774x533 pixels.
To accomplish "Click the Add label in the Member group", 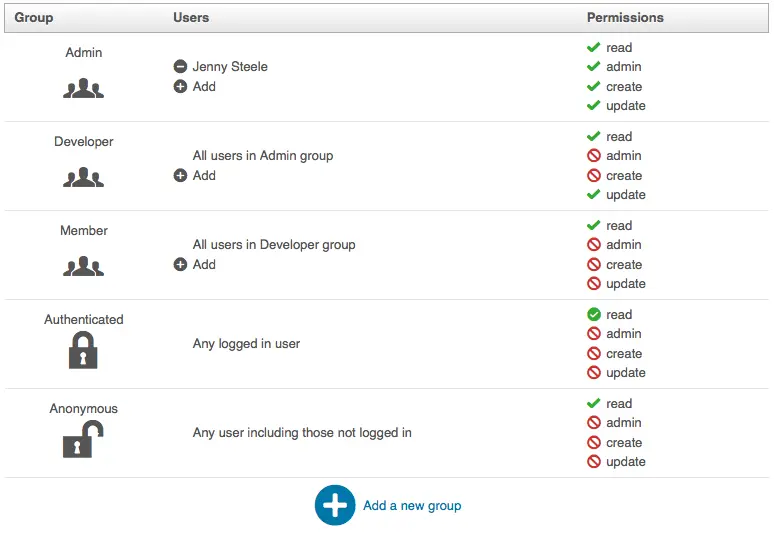I will pos(204,265).
